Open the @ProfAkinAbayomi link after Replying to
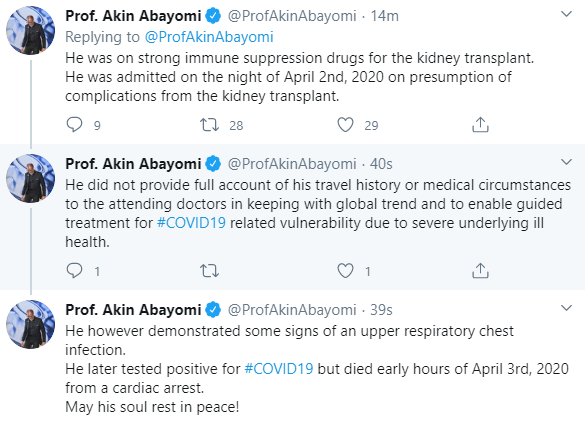The image size is (585, 423). [209, 37]
